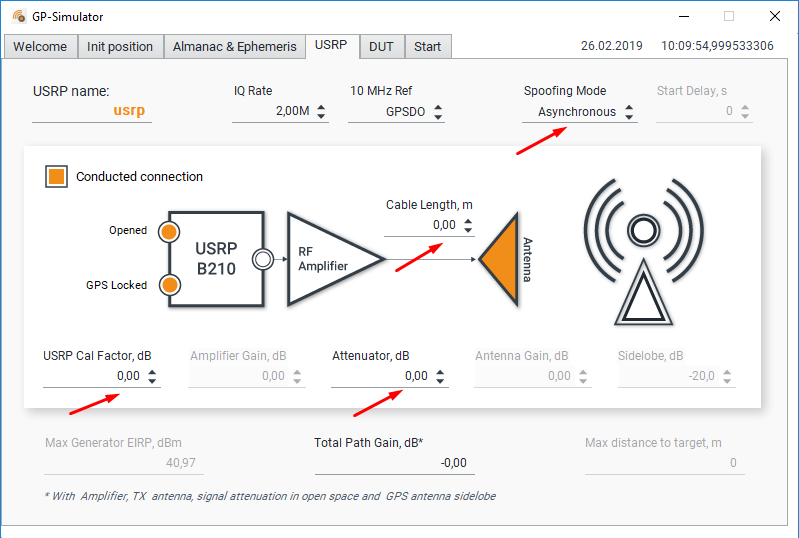Open the Spoofing Mode Asynchronous selector
The image size is (799, 538).
579,112
